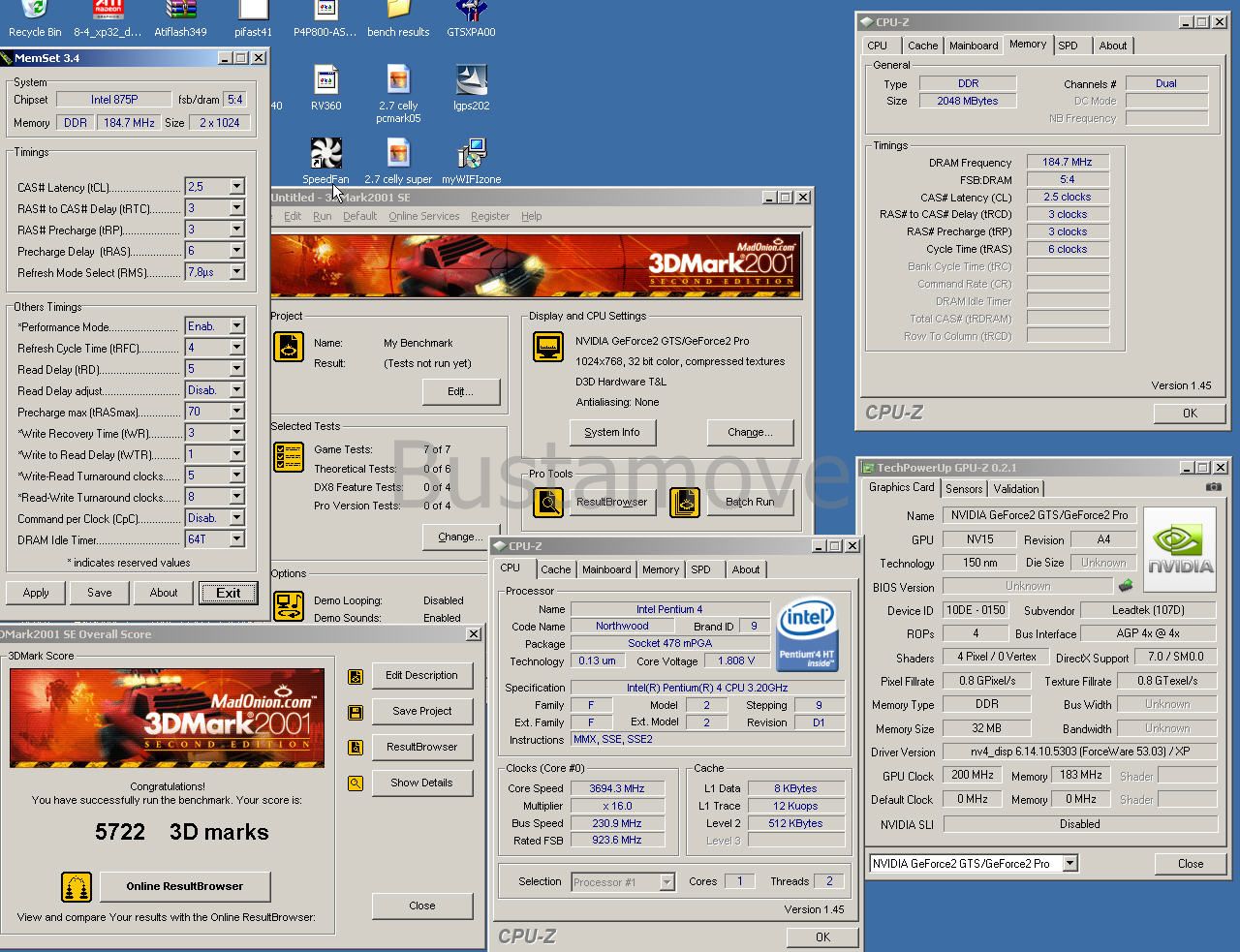Switch to Mainboard tab in top CPU-Z window

[974, 46]
